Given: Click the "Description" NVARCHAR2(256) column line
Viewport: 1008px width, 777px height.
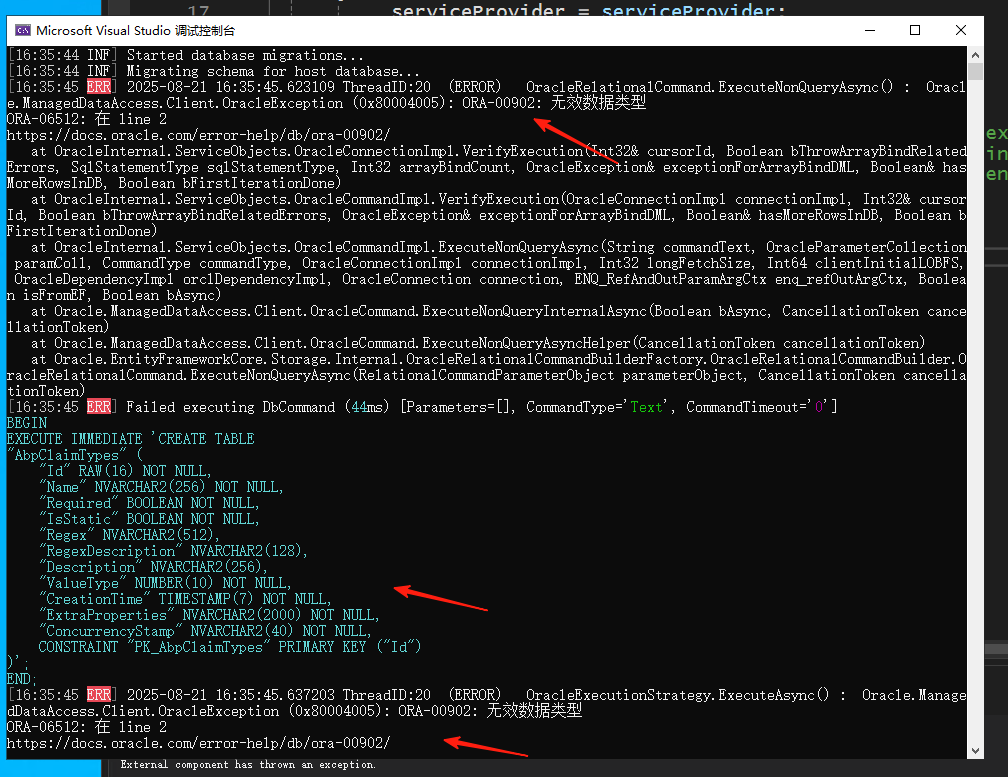Looking at the screenshot, I should click(x=154, y=567).
